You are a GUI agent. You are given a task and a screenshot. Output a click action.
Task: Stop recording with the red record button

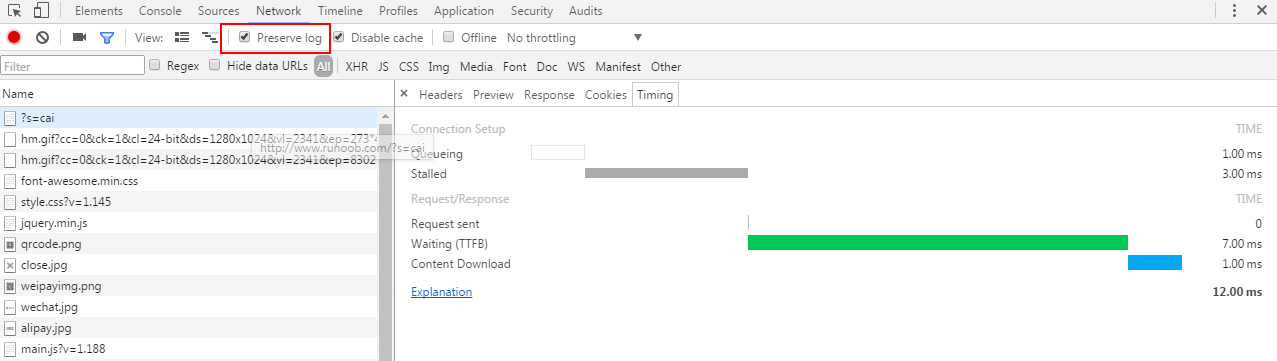point(14,37)
